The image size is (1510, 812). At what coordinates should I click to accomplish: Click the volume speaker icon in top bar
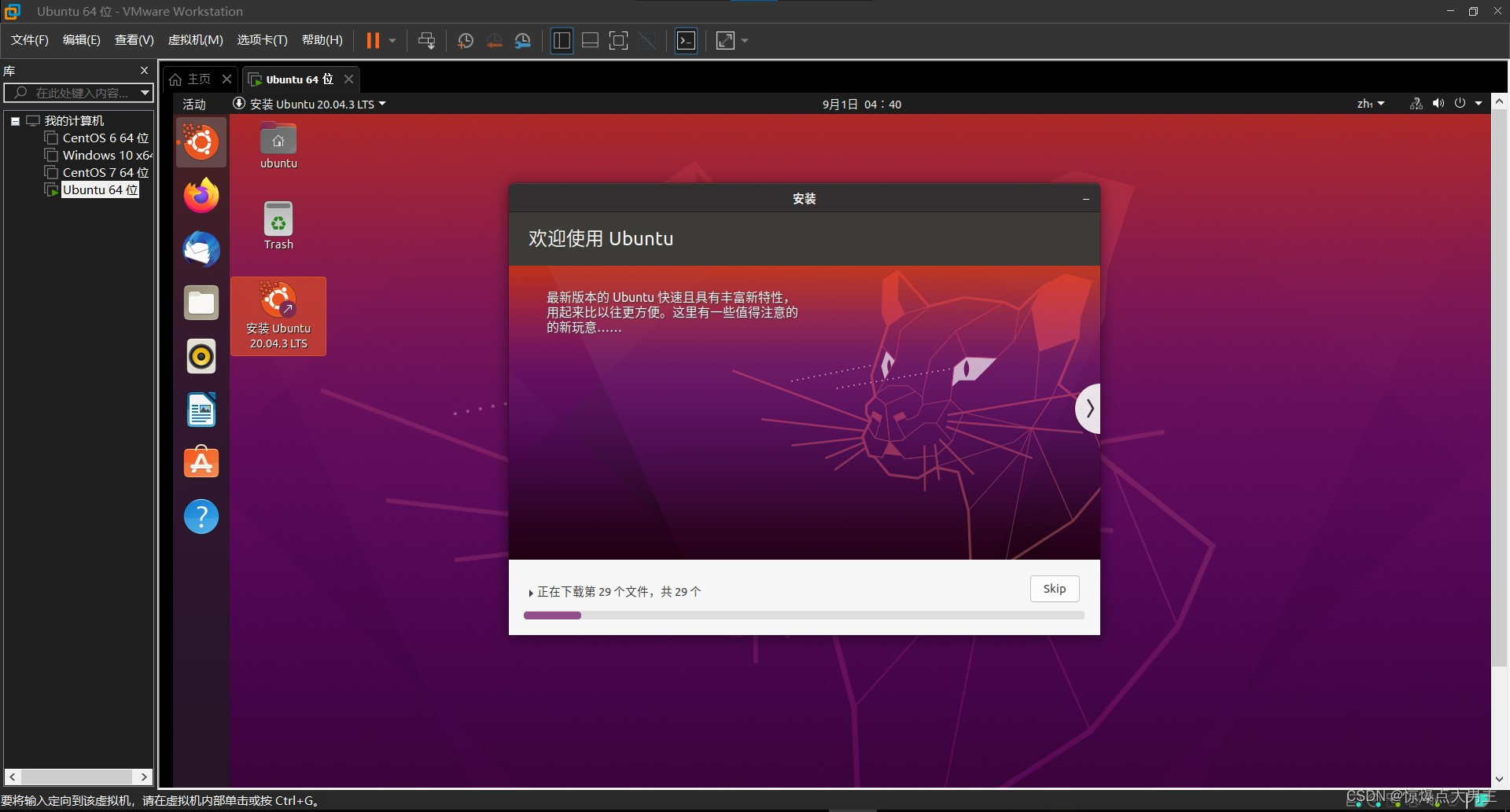[1438, 104]
